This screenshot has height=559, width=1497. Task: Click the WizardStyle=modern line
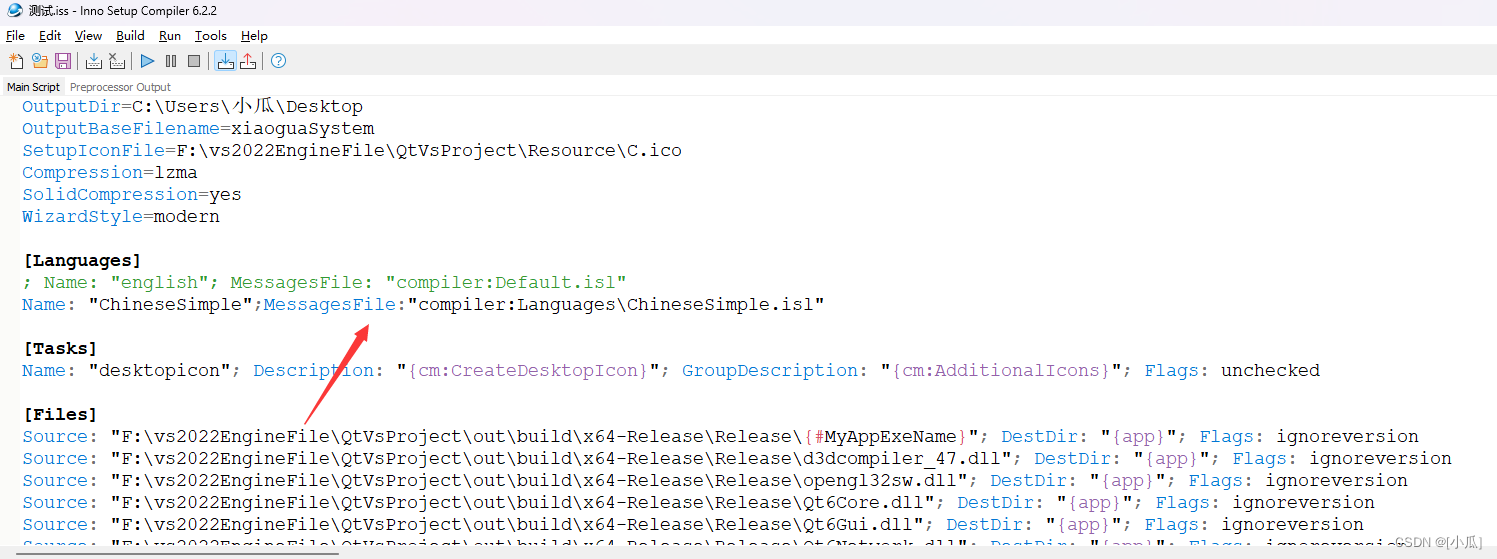121,216
